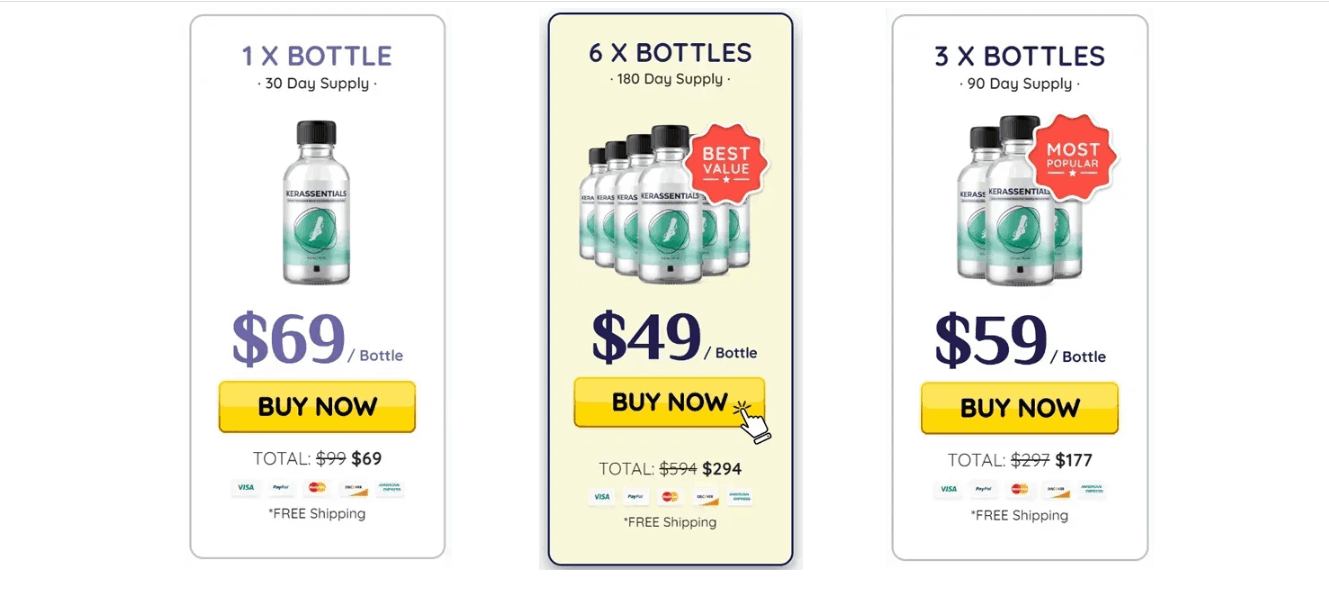1329x591 pixels.
Task: Click the Mastercard icon under 1 X Bottle
Action: tap(318, 488)
